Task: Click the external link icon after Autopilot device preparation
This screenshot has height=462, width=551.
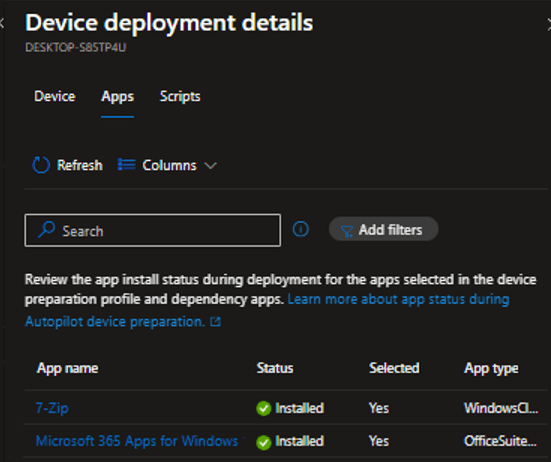Action: click(x=215, y=321)
